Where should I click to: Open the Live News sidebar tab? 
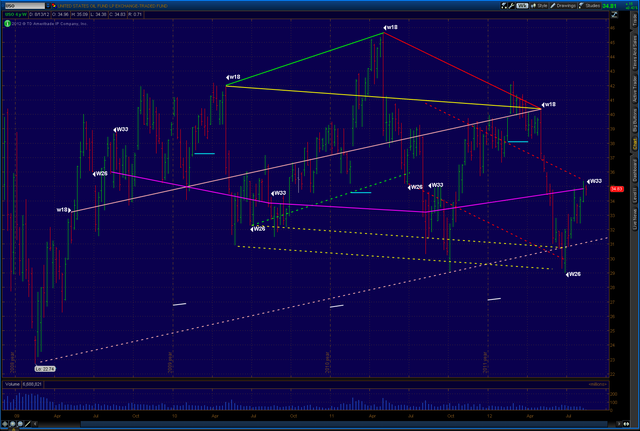(635, 219)
